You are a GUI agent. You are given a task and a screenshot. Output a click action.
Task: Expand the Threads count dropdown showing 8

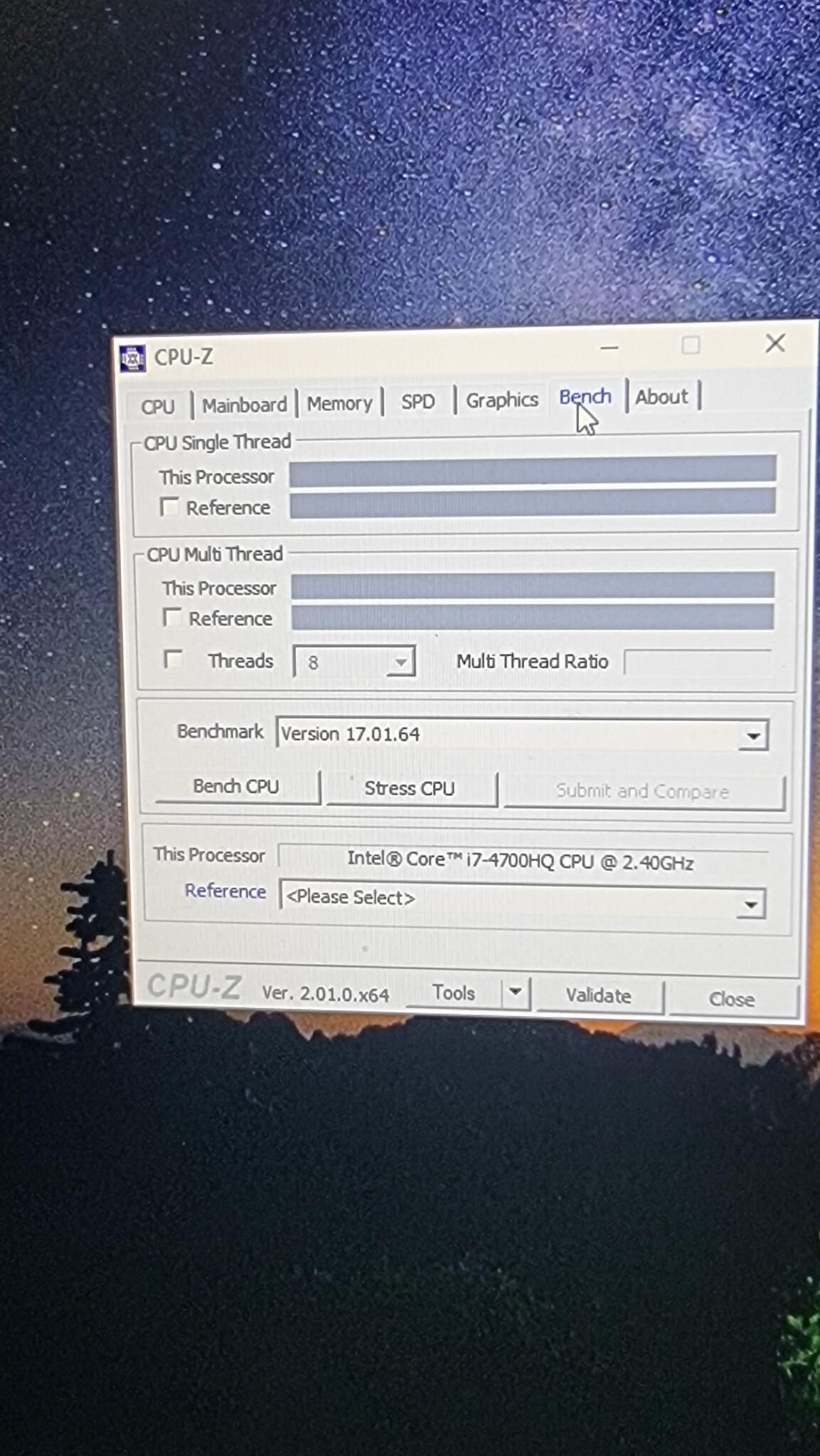354,662
